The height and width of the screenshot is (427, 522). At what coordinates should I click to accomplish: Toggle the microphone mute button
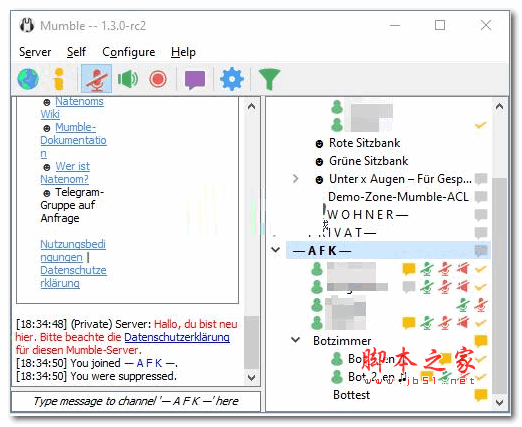click(x=96, y=79)
